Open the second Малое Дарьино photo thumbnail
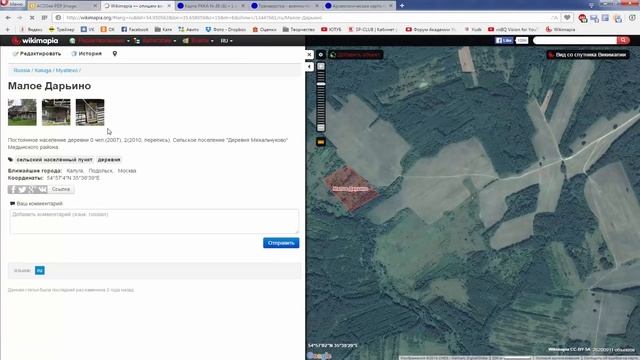640x360 pixels. (56, 112)
